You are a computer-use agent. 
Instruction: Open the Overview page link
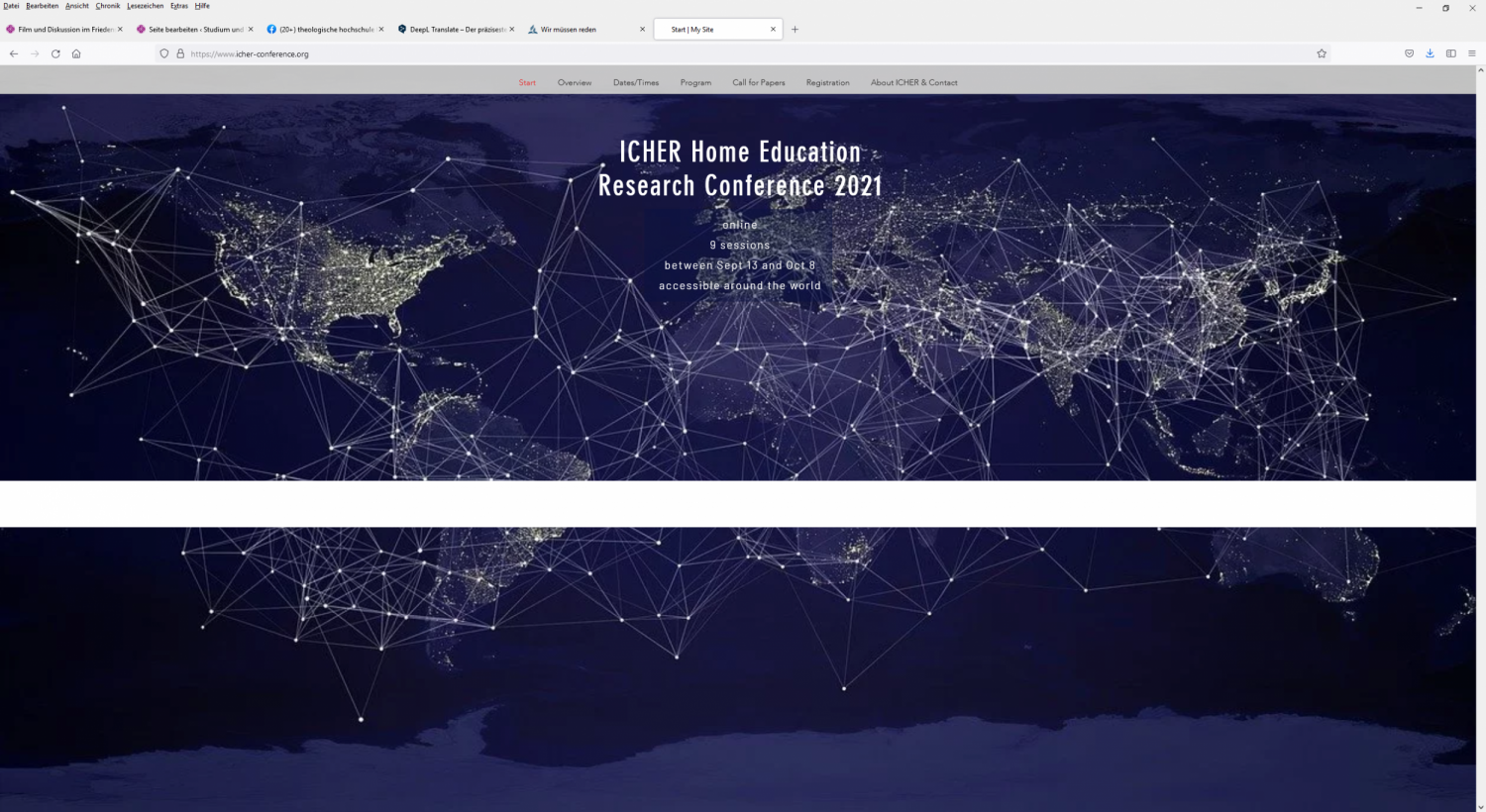pos(575,82)
